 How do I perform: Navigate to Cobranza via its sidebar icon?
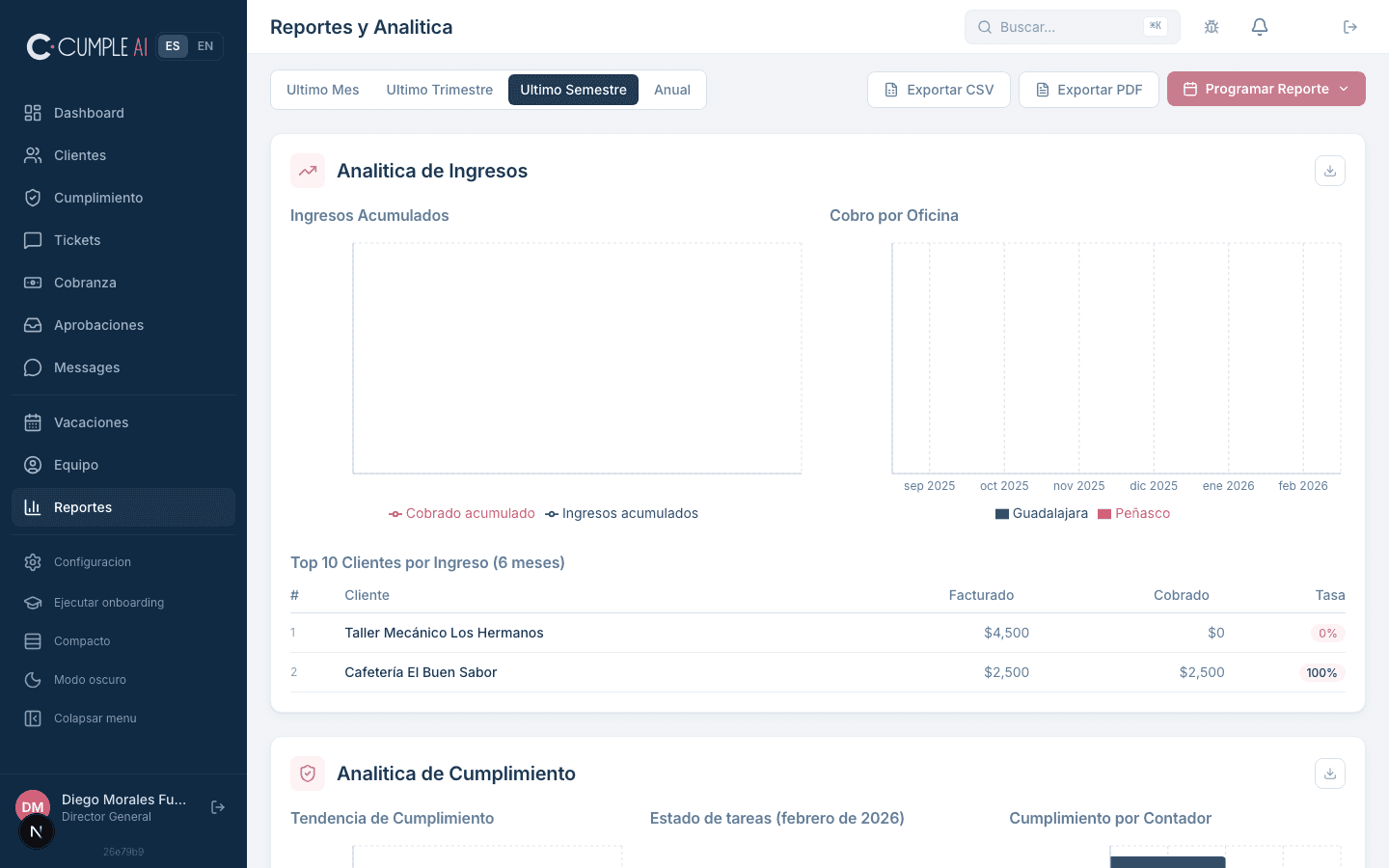32,283
